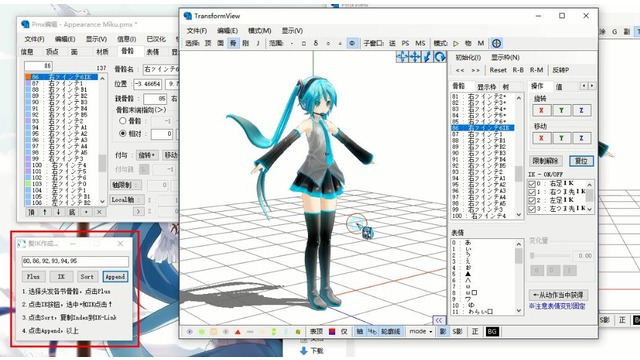Click the down arrow of the Pmx editor bone list
640x360 pixels.
click(102, 202)
